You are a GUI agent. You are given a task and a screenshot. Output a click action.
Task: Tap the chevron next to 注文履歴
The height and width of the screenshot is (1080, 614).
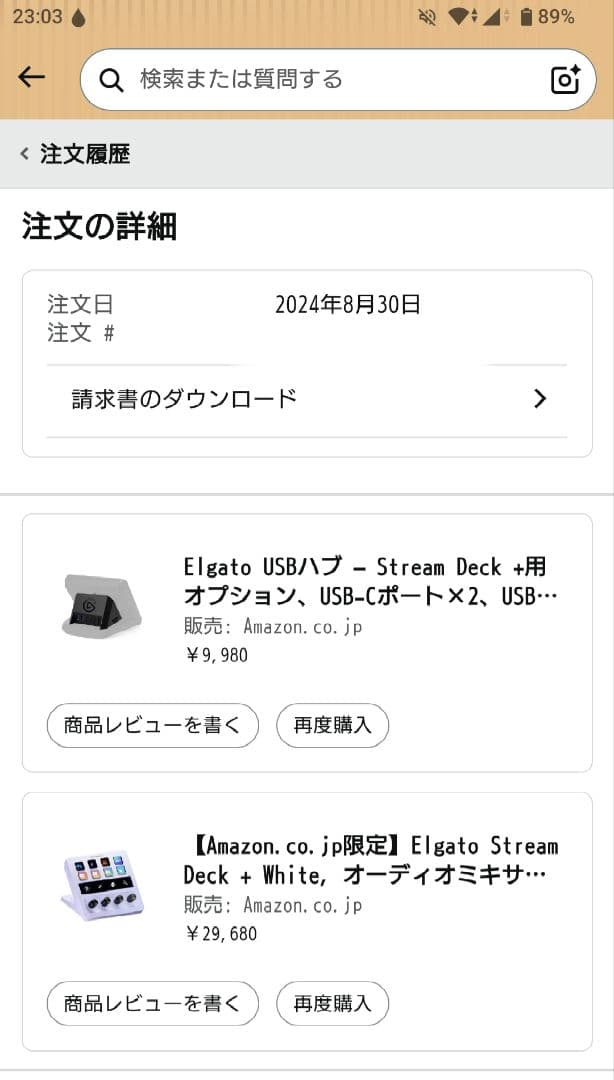pos(22,154)
